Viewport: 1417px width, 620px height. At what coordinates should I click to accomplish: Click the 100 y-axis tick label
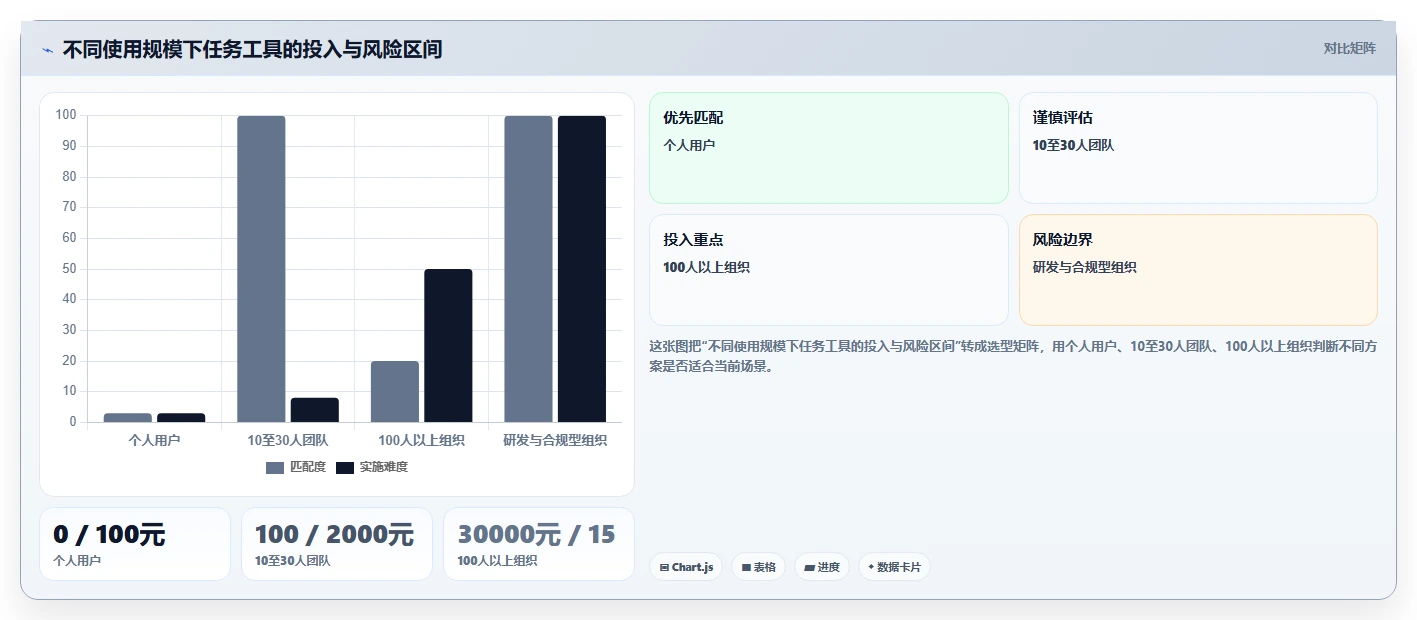click(x=66, y=115)
